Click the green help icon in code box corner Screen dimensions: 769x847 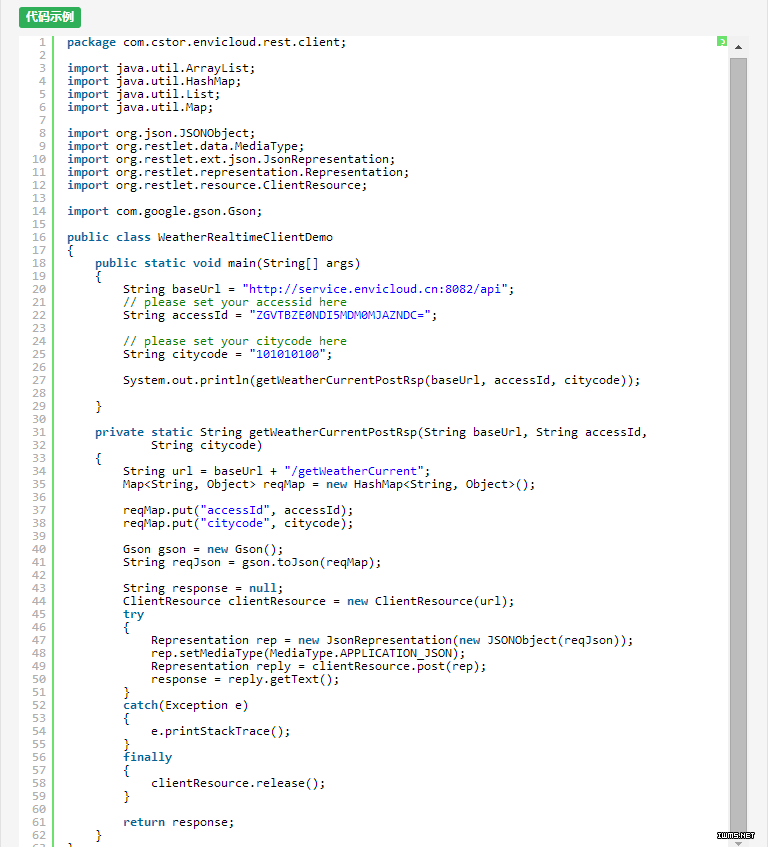click(721, 42)
